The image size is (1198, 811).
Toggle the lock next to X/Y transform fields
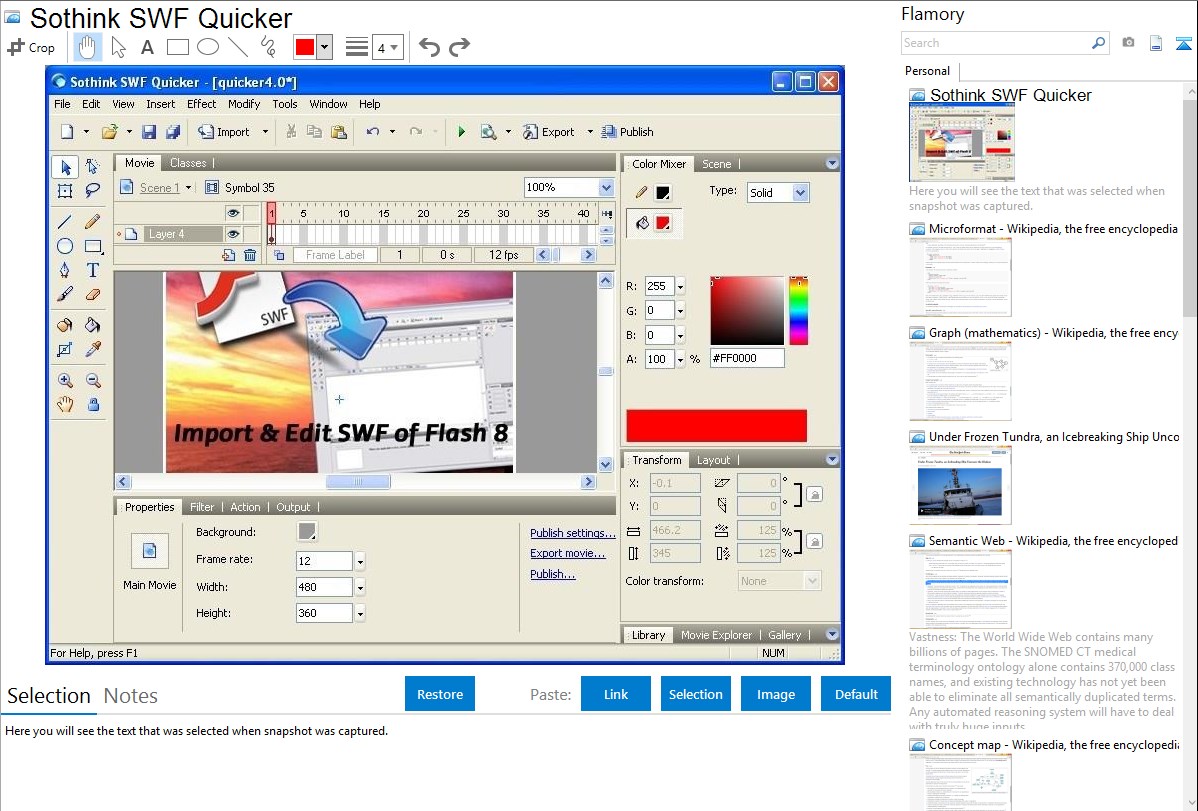[x=814, y=494]
